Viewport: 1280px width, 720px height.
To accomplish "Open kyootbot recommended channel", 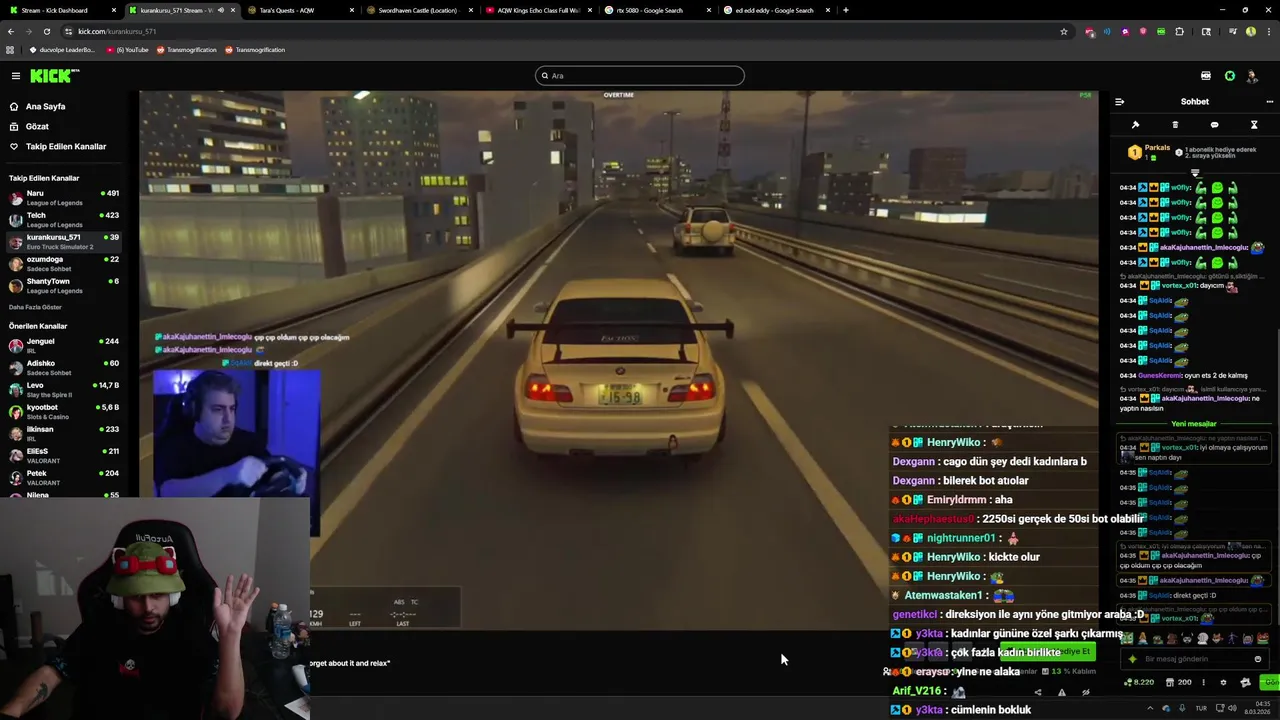I will point(64,411).
